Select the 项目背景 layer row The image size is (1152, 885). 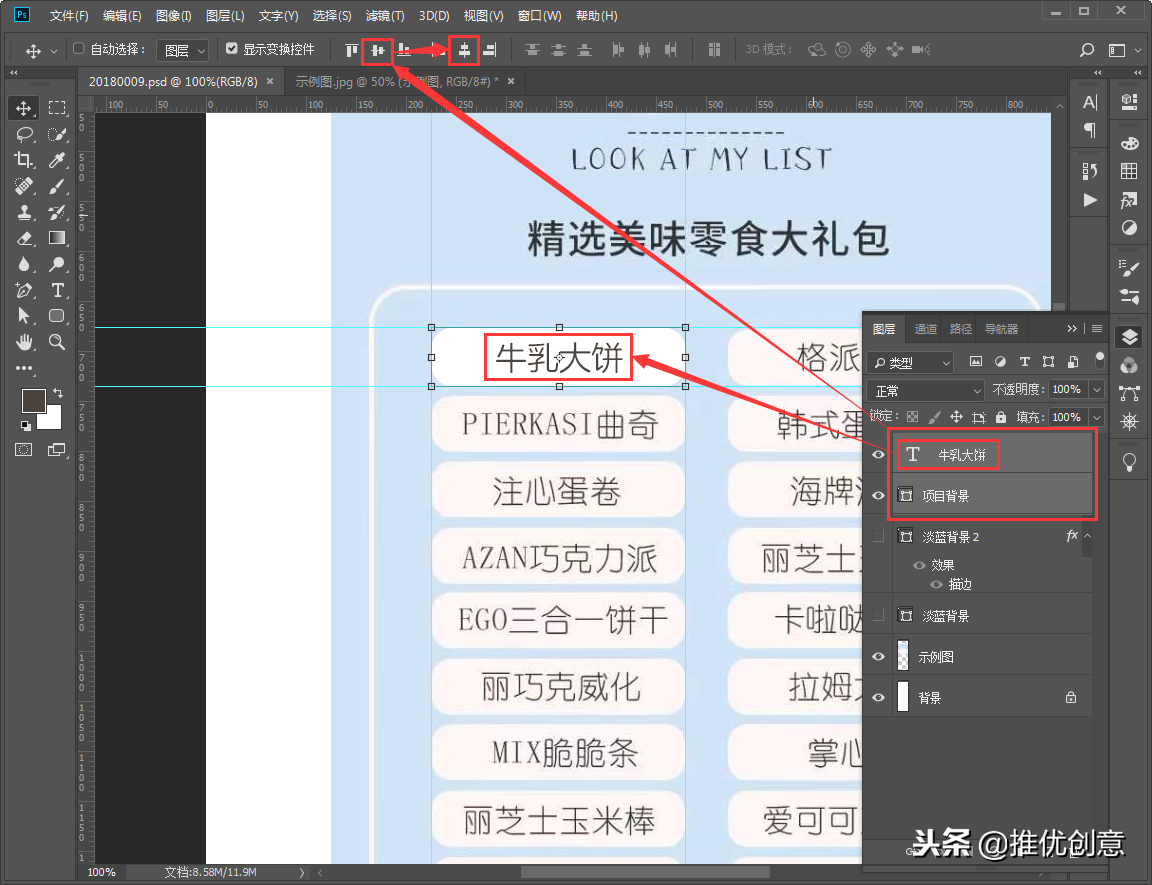[992, 496]
